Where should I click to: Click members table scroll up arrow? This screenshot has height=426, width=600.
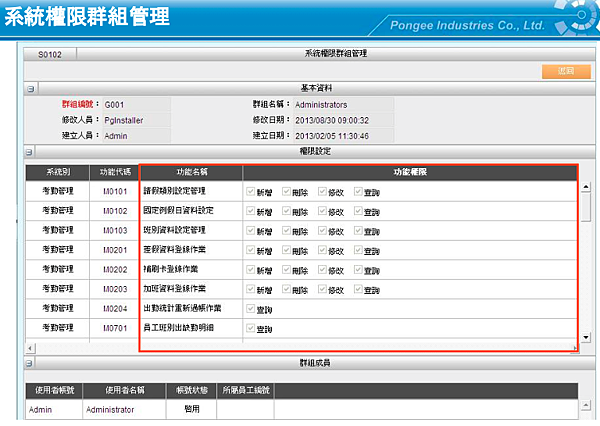(x=586, y=405)
